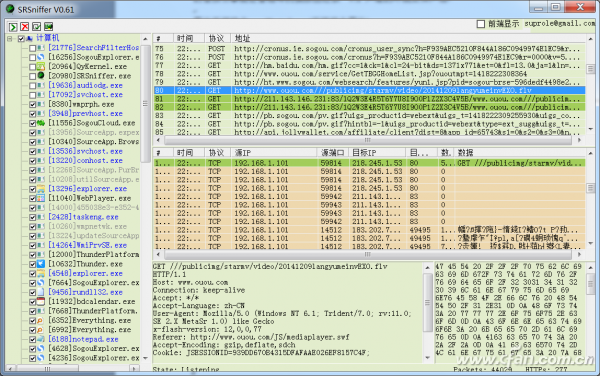600x376 pixels.
Task: Sort URL list by 协议 column header
Action: click(217, 38)
